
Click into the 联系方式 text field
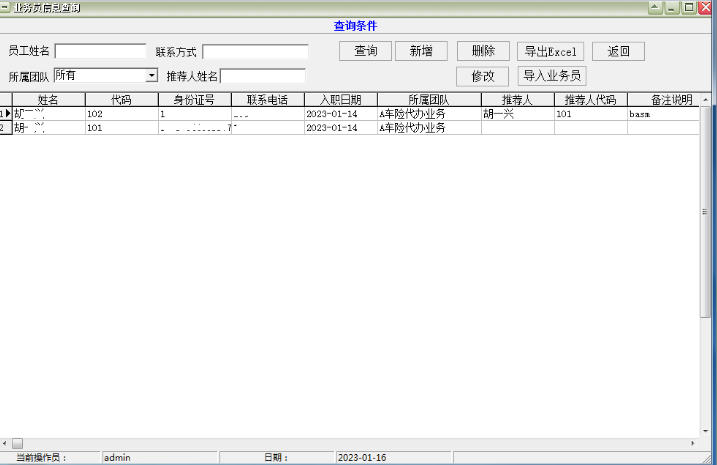(255, 51)
